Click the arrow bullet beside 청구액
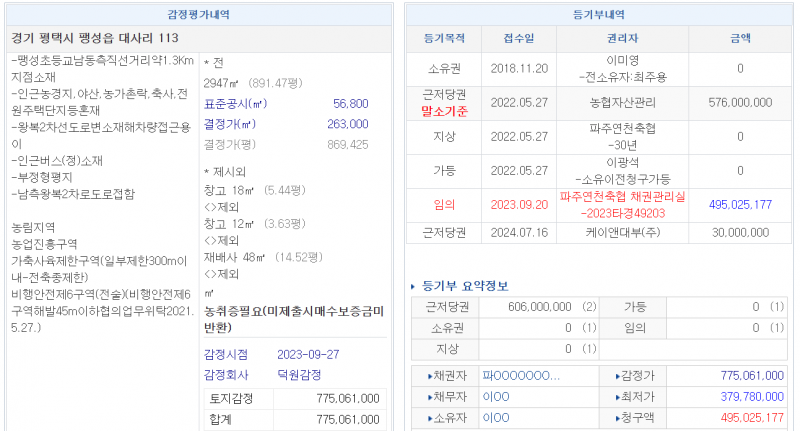 [x=616, y=417]
